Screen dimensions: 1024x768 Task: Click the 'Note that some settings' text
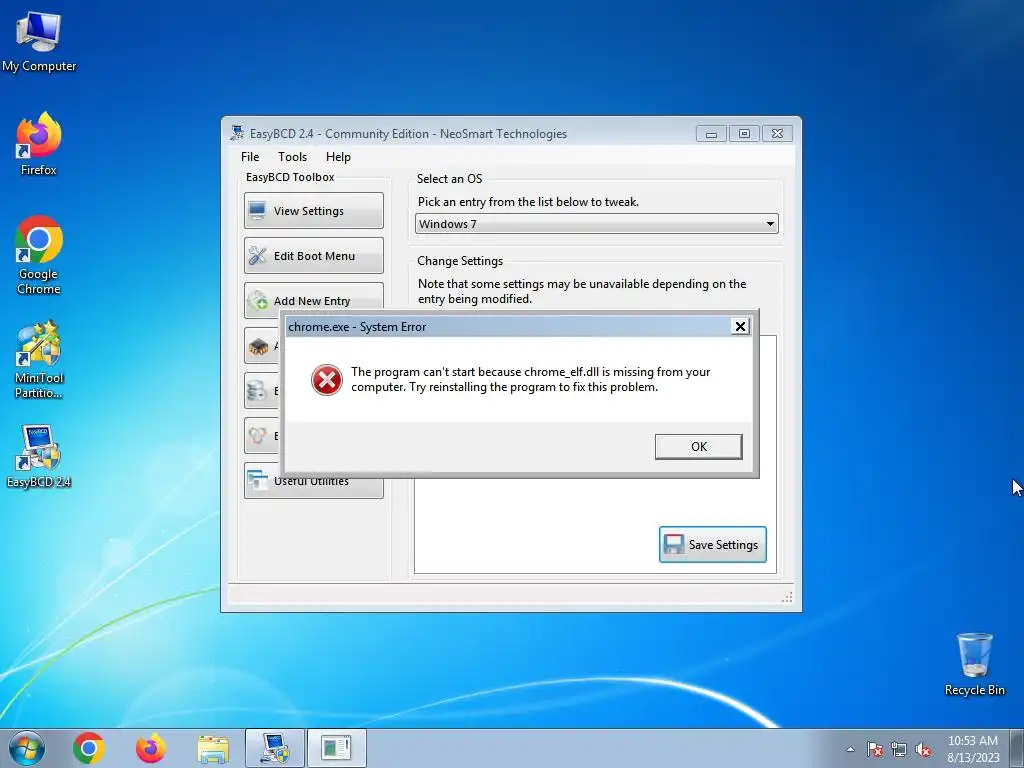coord(582,291)
